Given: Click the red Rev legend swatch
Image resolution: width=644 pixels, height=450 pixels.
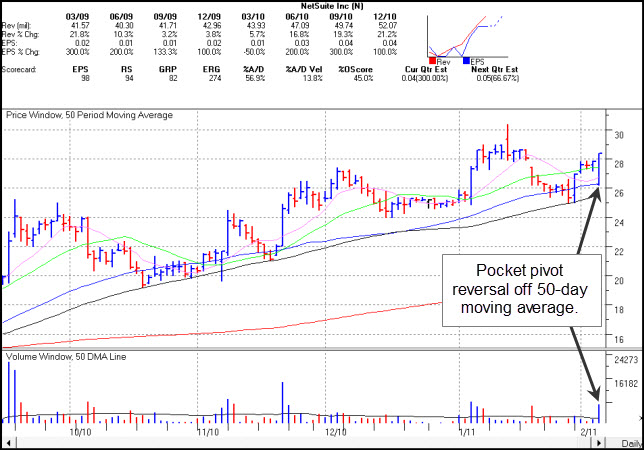Looking at the screenshot, I should point(432,61).
